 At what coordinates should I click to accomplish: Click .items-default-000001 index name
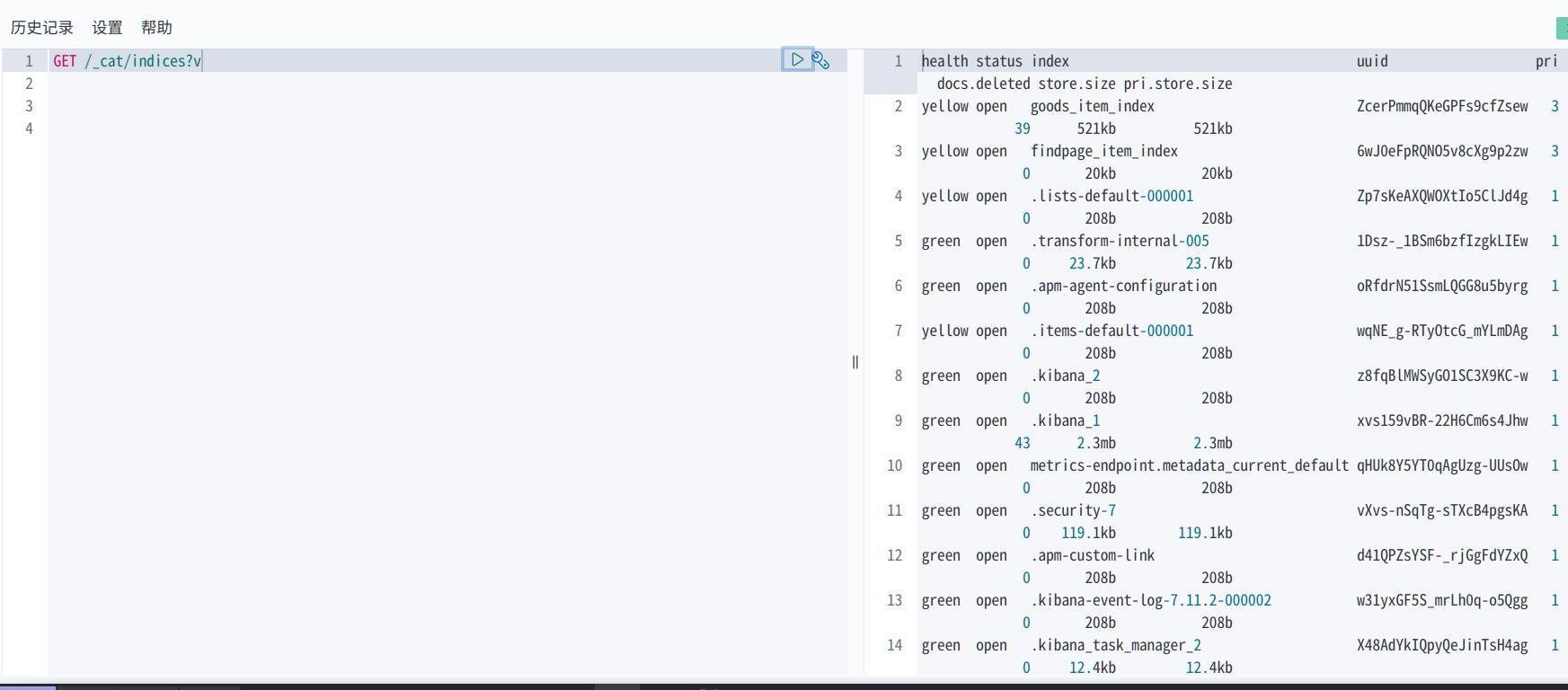pos(1112,331)
